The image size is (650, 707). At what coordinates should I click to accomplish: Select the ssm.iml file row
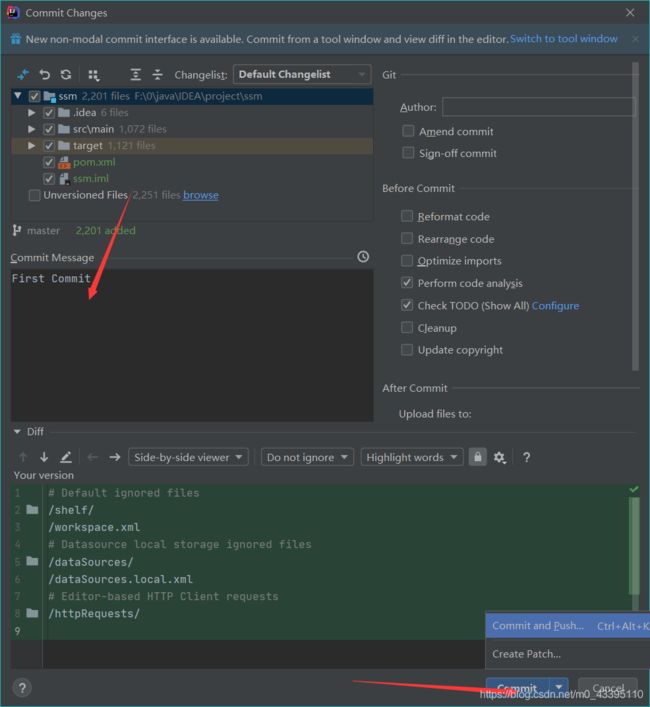(x=192, y=179)
